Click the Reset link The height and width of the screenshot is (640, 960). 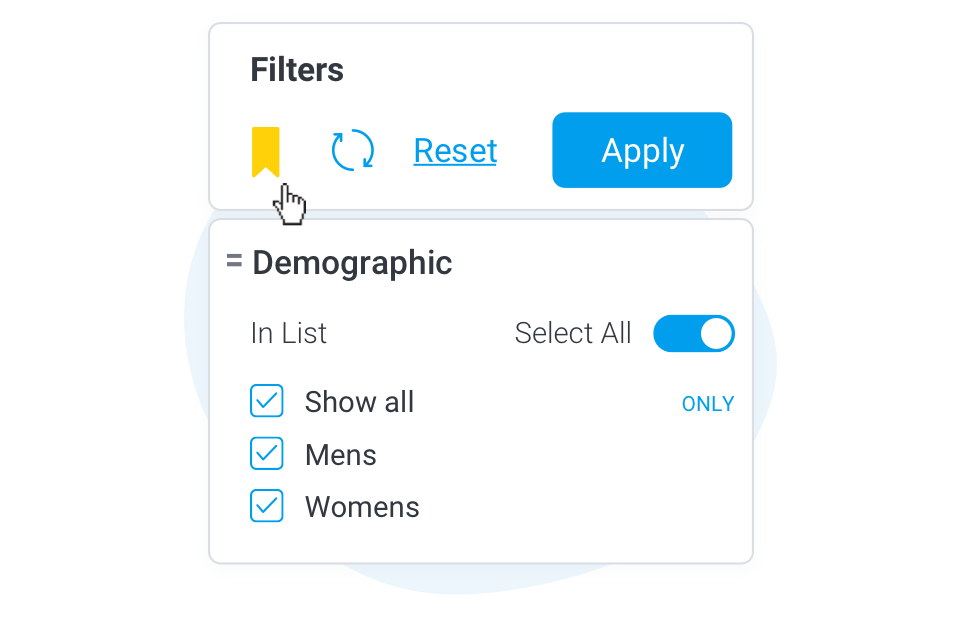(455, 151)
